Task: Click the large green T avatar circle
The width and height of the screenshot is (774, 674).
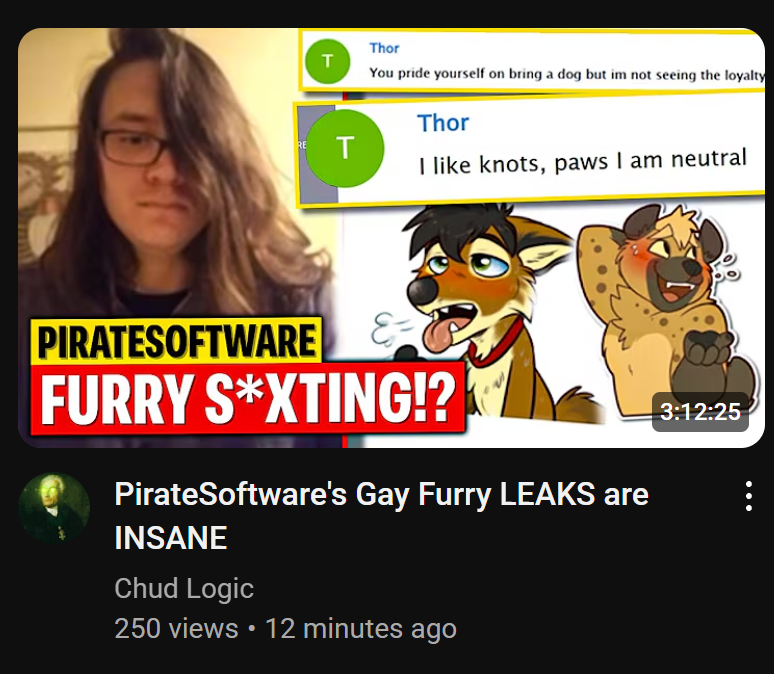Action: 345,148
